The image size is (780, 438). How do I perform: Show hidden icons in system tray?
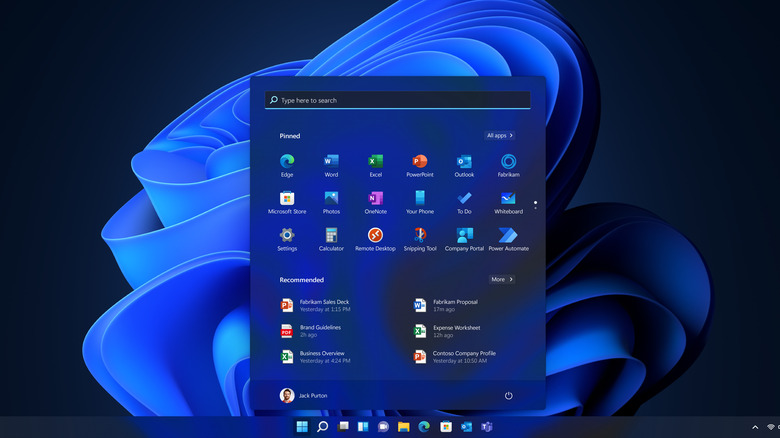pos(755,427)
